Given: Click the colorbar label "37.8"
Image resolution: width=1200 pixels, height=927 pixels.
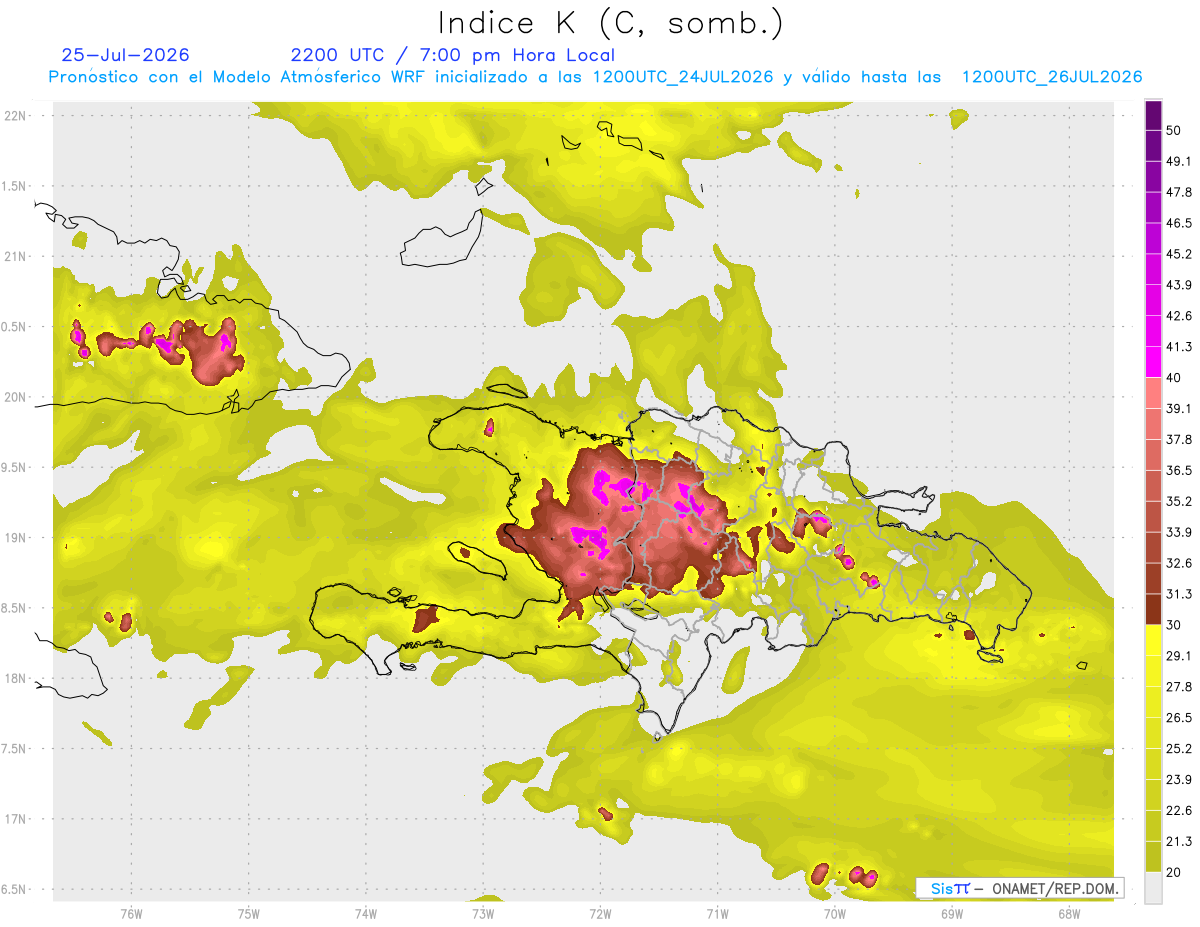Looking at the screenshot, I should coord(1179,439).
